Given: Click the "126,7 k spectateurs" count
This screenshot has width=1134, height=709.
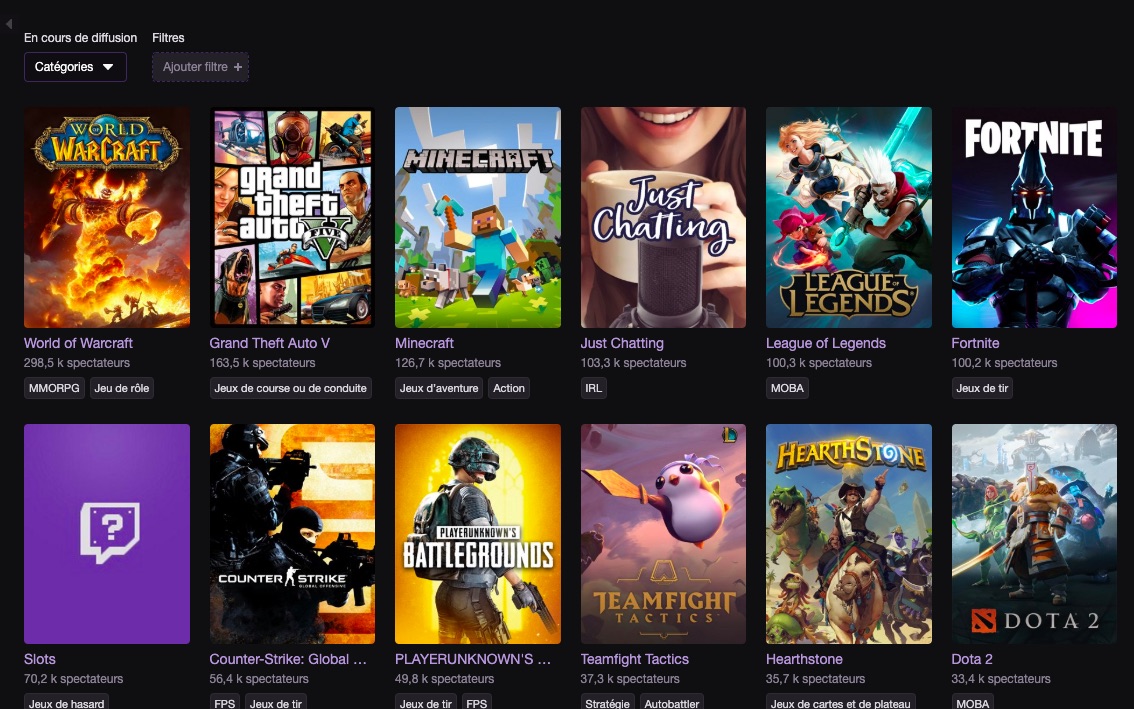Looking at the screenshot, I should pos(448,362).
